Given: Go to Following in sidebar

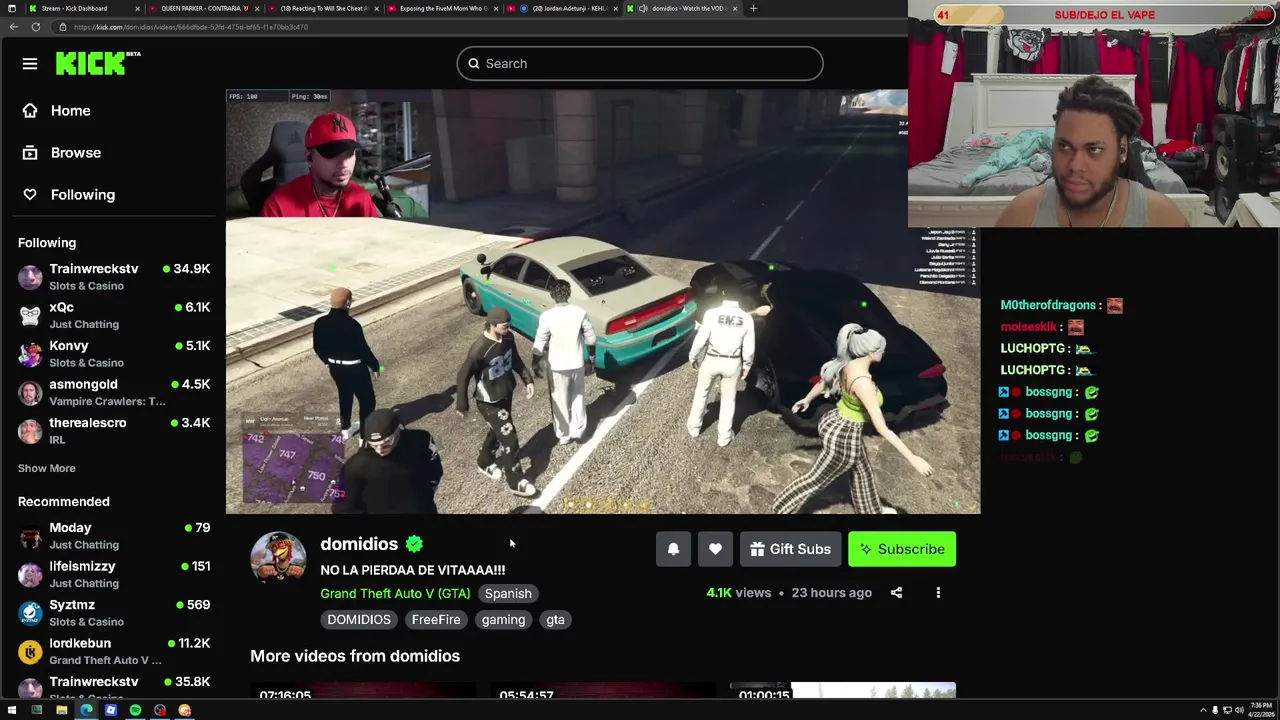Looking at the screenshot, I should (x=83, y=195).
